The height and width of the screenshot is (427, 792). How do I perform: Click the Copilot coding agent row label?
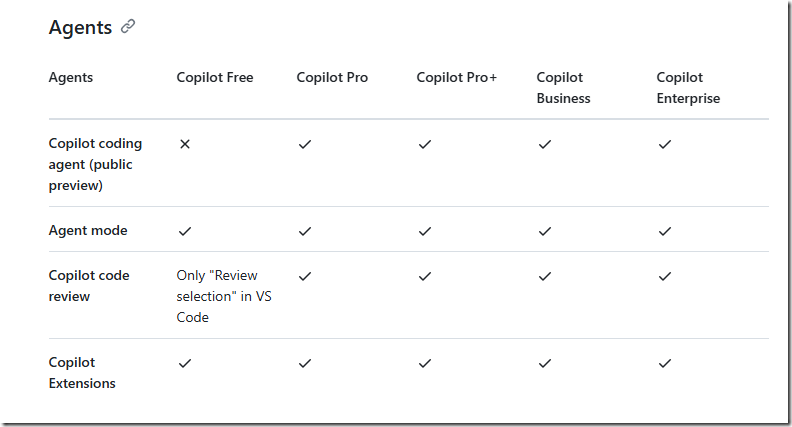95,164
